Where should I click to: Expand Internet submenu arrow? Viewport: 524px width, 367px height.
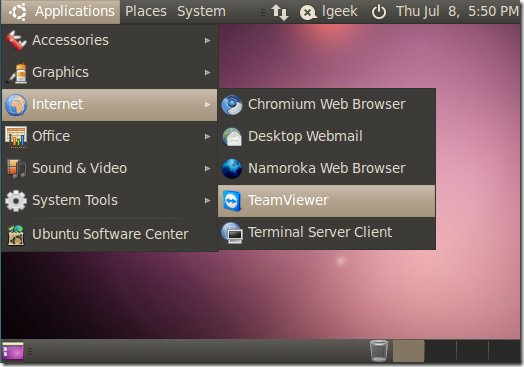click(208, 105)
